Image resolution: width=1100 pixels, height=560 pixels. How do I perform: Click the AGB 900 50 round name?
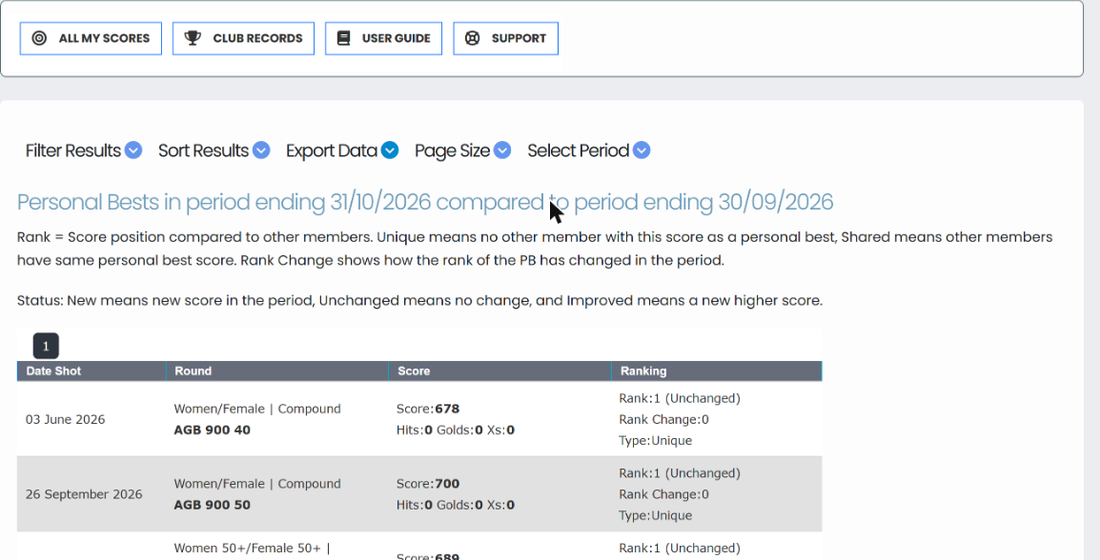pos(212,505)
